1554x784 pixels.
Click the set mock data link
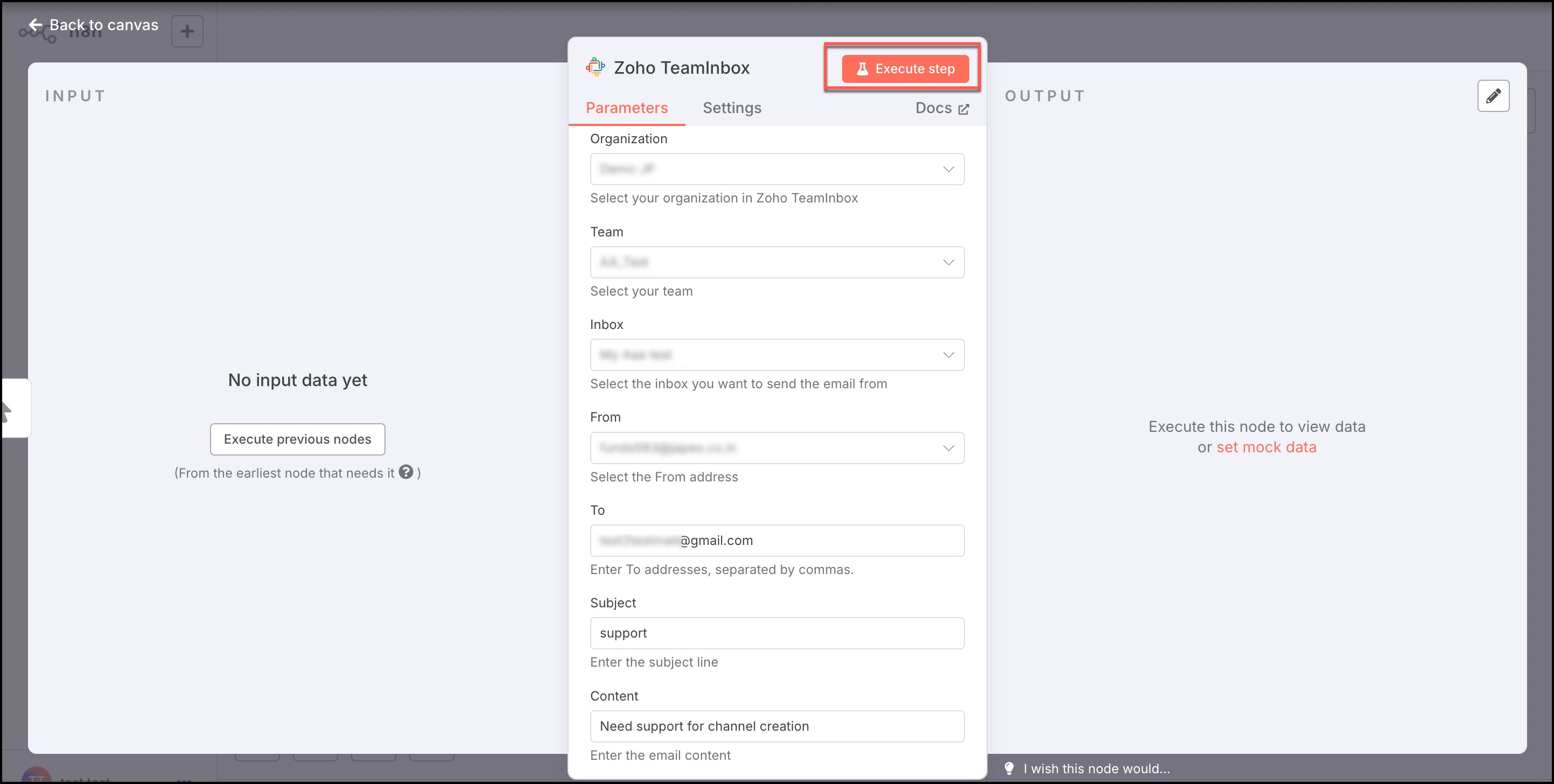coord(1265,447)
